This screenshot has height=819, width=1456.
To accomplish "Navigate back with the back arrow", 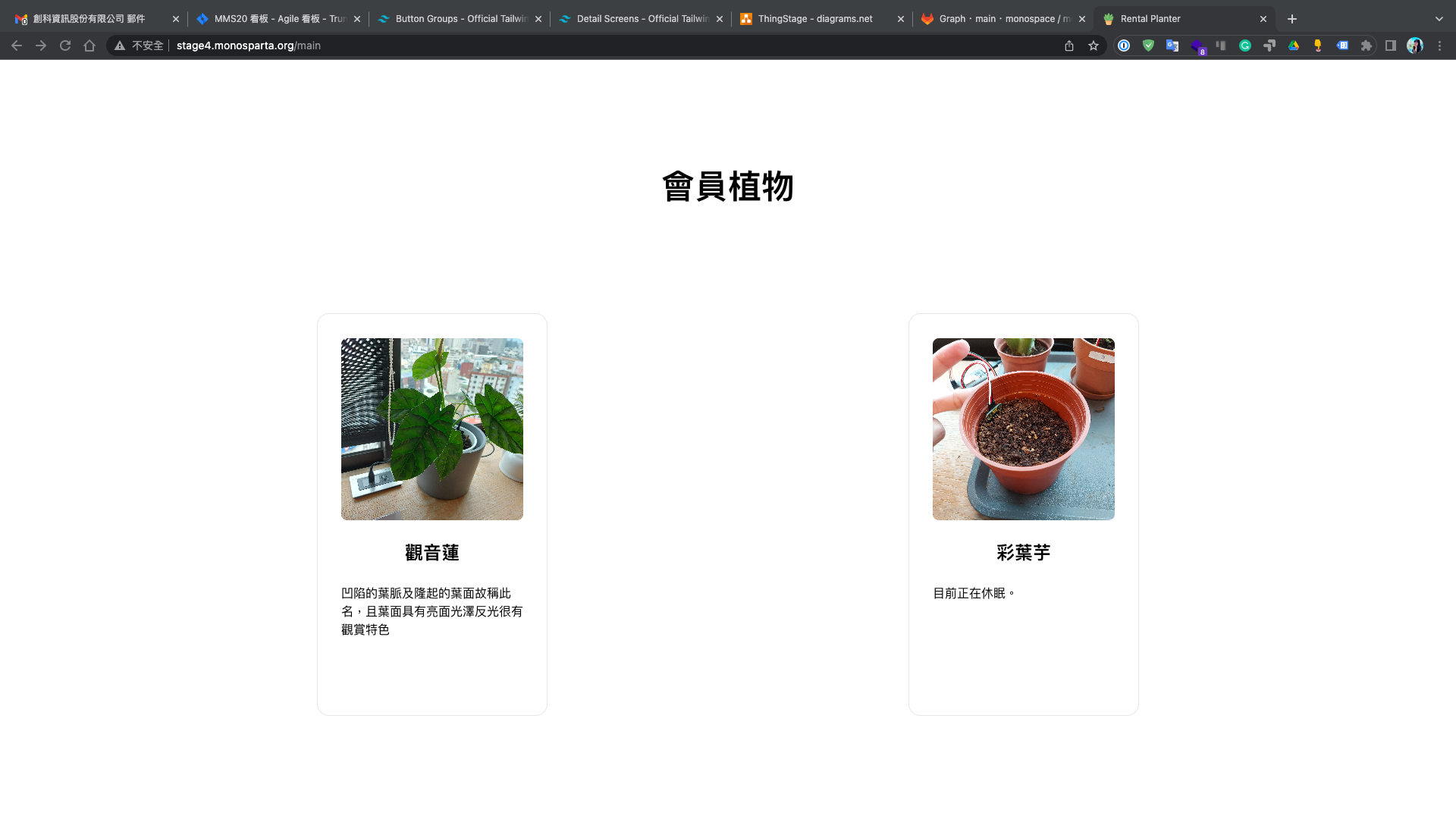I will pos(17,45).
